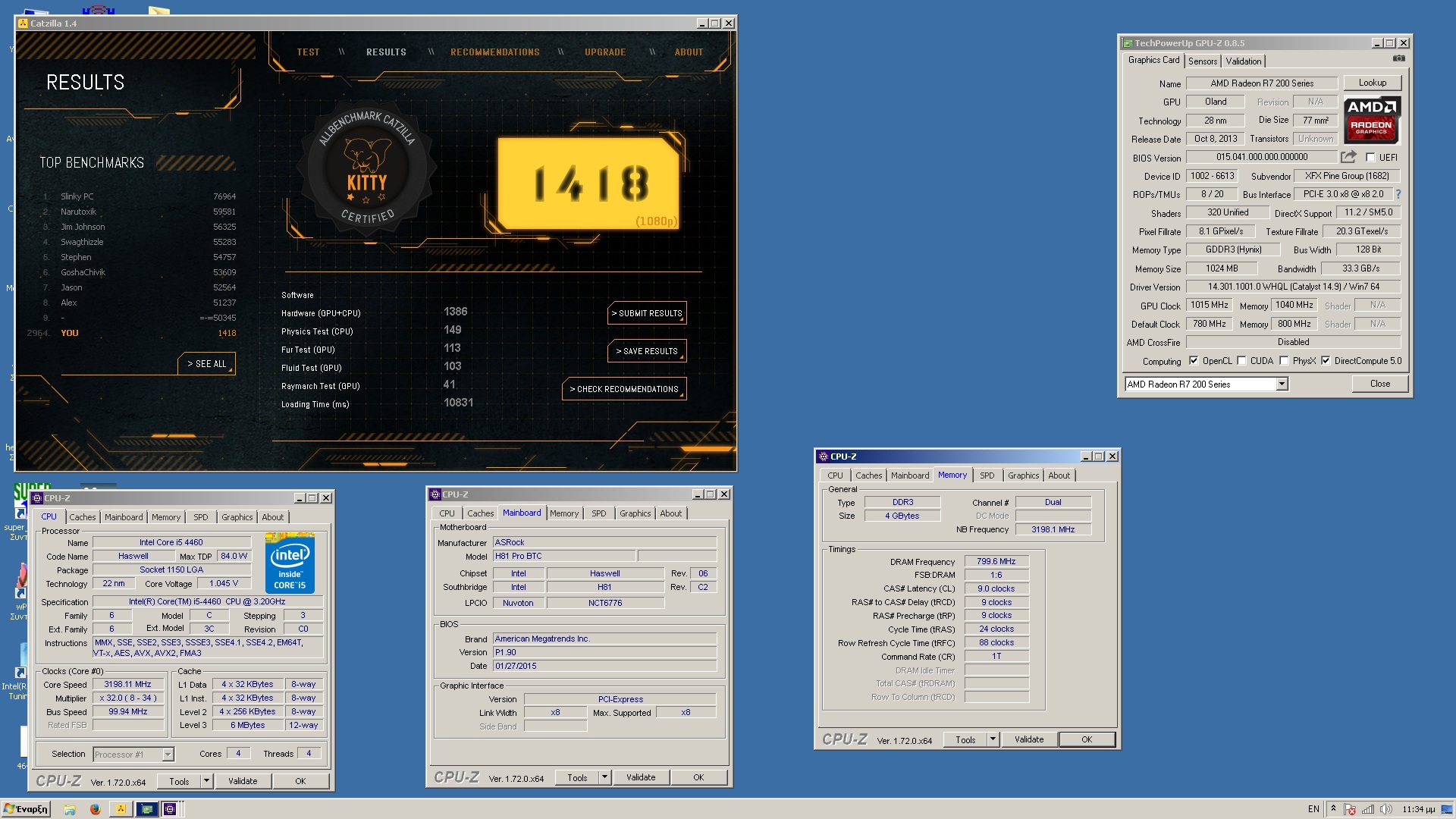Screen dimensions: 1456x819
Task: Click the Close button in GPU-Z
Action: tap(1380, 384)
